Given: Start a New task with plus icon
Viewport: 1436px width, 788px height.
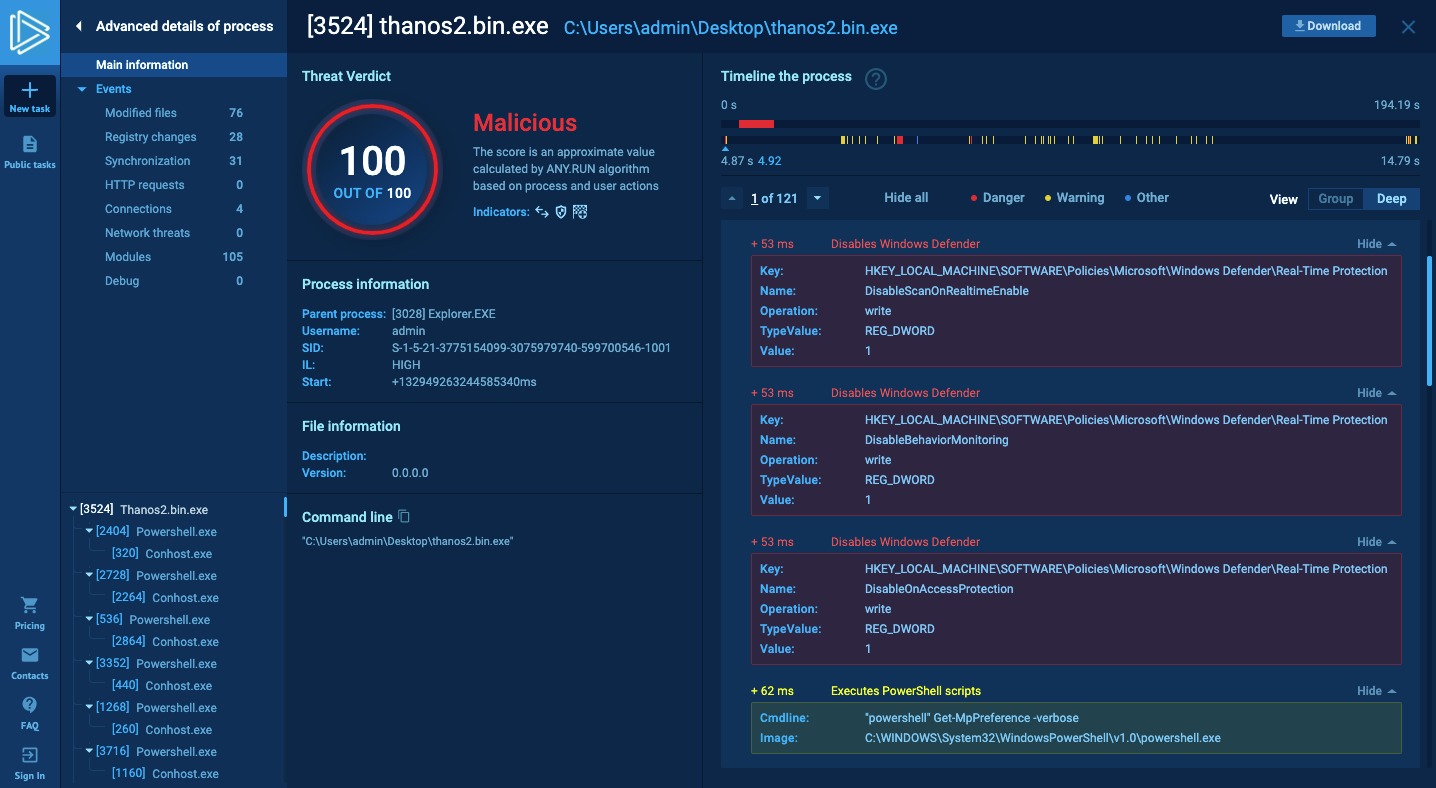Looking at the screenshot, I should (30, 97).
